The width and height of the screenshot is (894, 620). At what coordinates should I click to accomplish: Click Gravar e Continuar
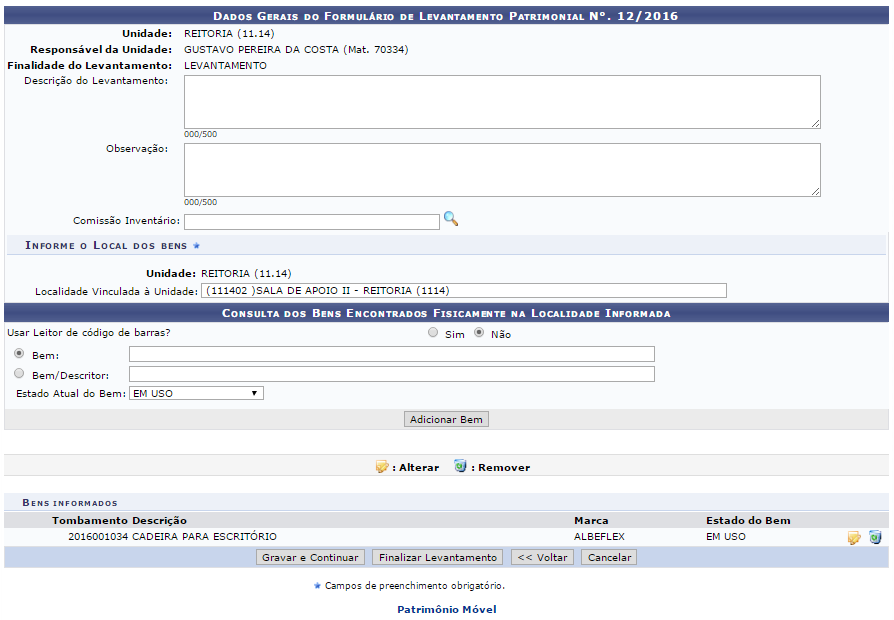tap(310, 557)
